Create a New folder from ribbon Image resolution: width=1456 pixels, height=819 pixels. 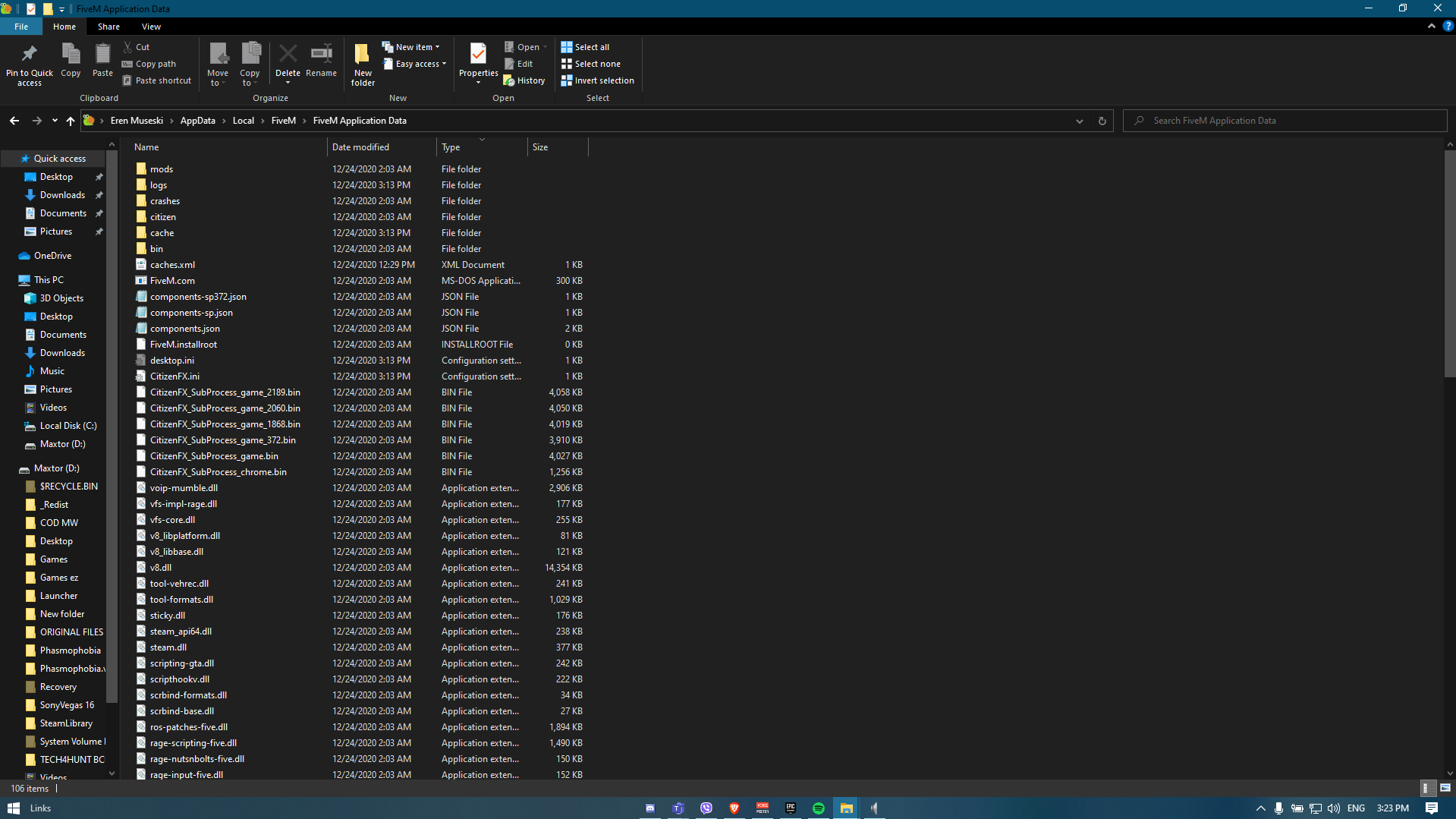(363, 65)
